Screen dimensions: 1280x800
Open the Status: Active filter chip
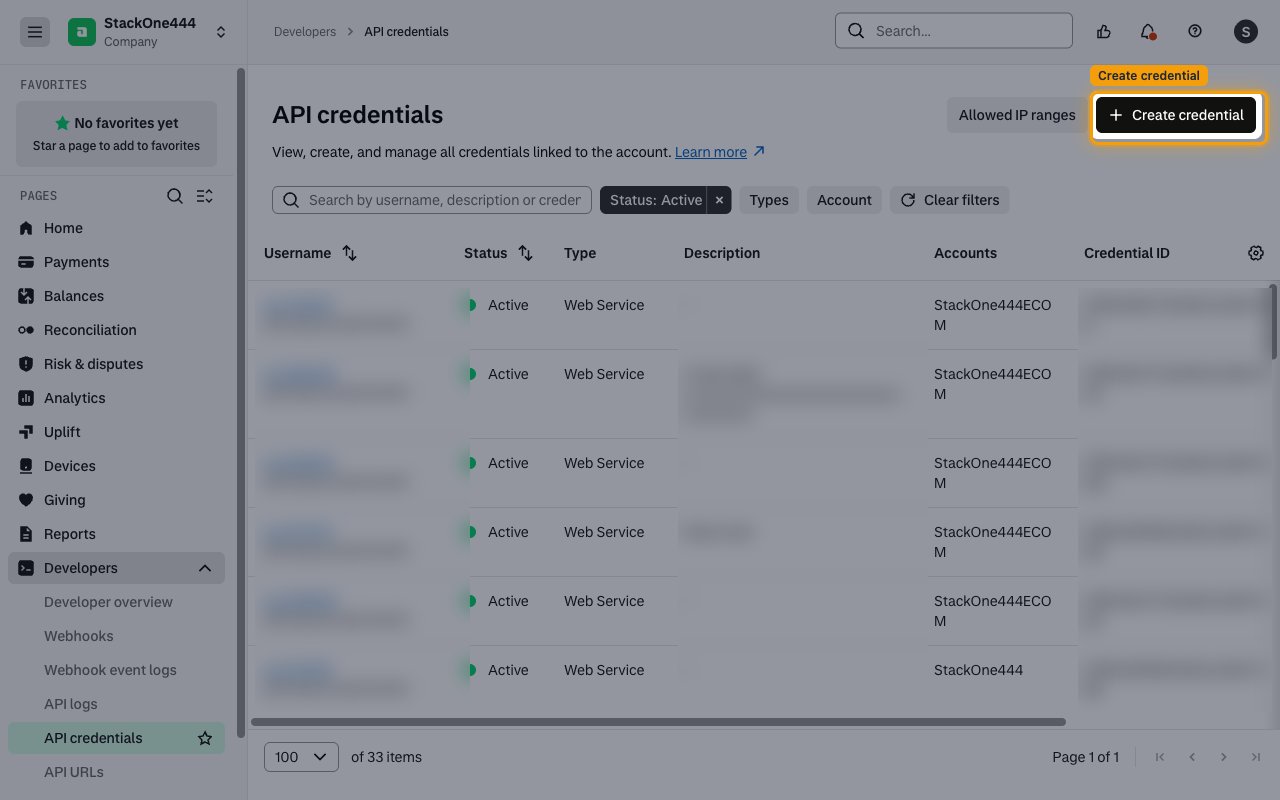[655, 200]
